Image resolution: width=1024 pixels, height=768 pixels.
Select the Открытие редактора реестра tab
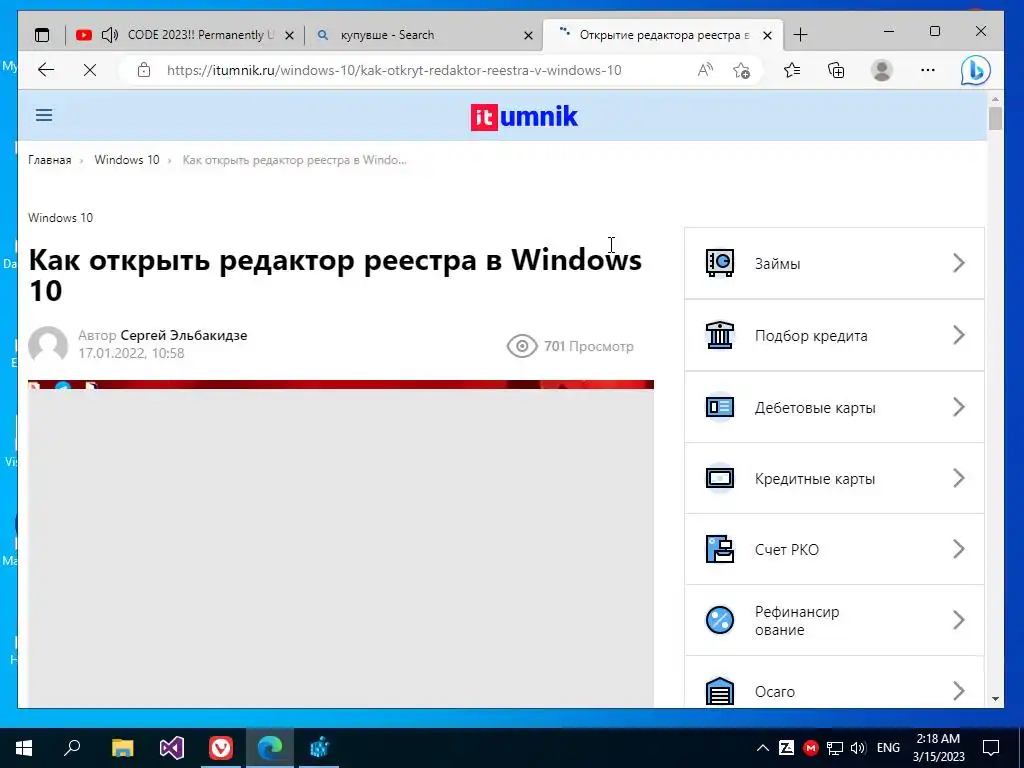click(664, 35)
